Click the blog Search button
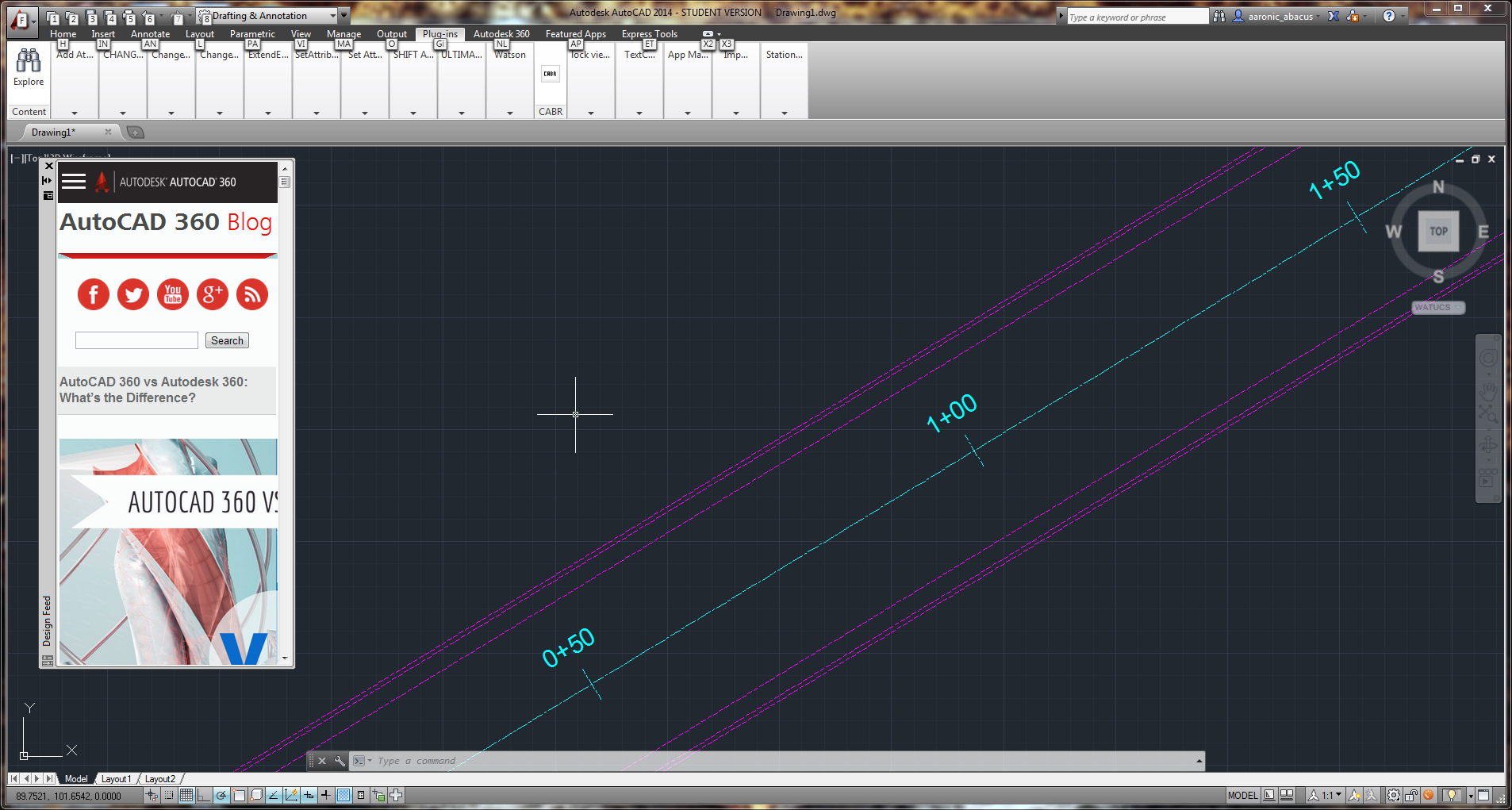This screenshot has width=1512, height=810. pos(227,340)
